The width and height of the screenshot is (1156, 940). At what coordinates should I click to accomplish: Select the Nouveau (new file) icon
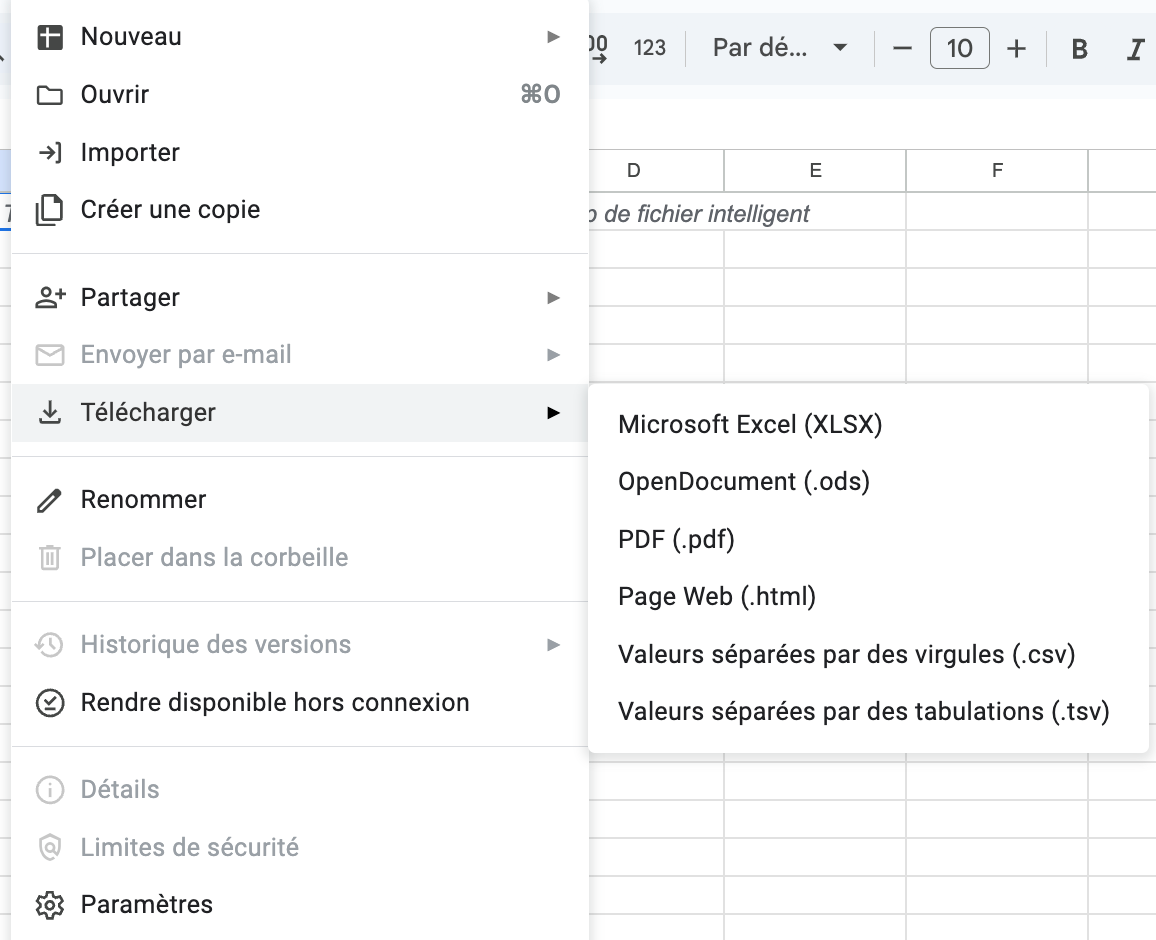click(48, 36)
